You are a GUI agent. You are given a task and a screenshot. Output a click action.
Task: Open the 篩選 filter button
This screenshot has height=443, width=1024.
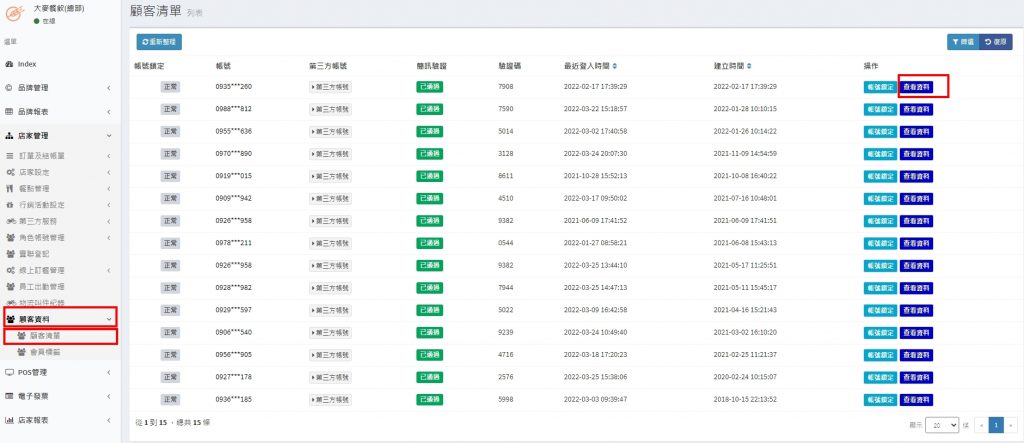pyautogui.click(x=961, y=41)
